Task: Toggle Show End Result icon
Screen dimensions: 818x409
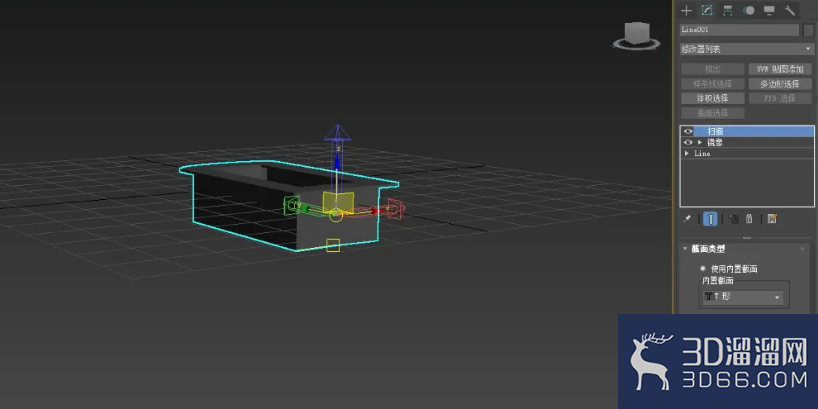Action: (x=710, y=219)
